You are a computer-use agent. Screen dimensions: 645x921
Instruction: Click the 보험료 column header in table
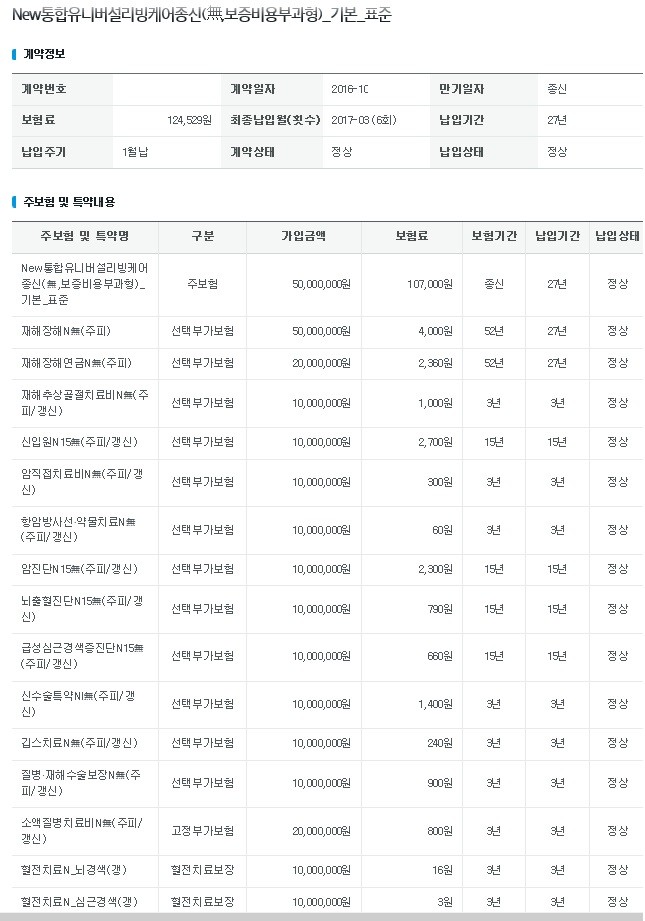point(411,236)
